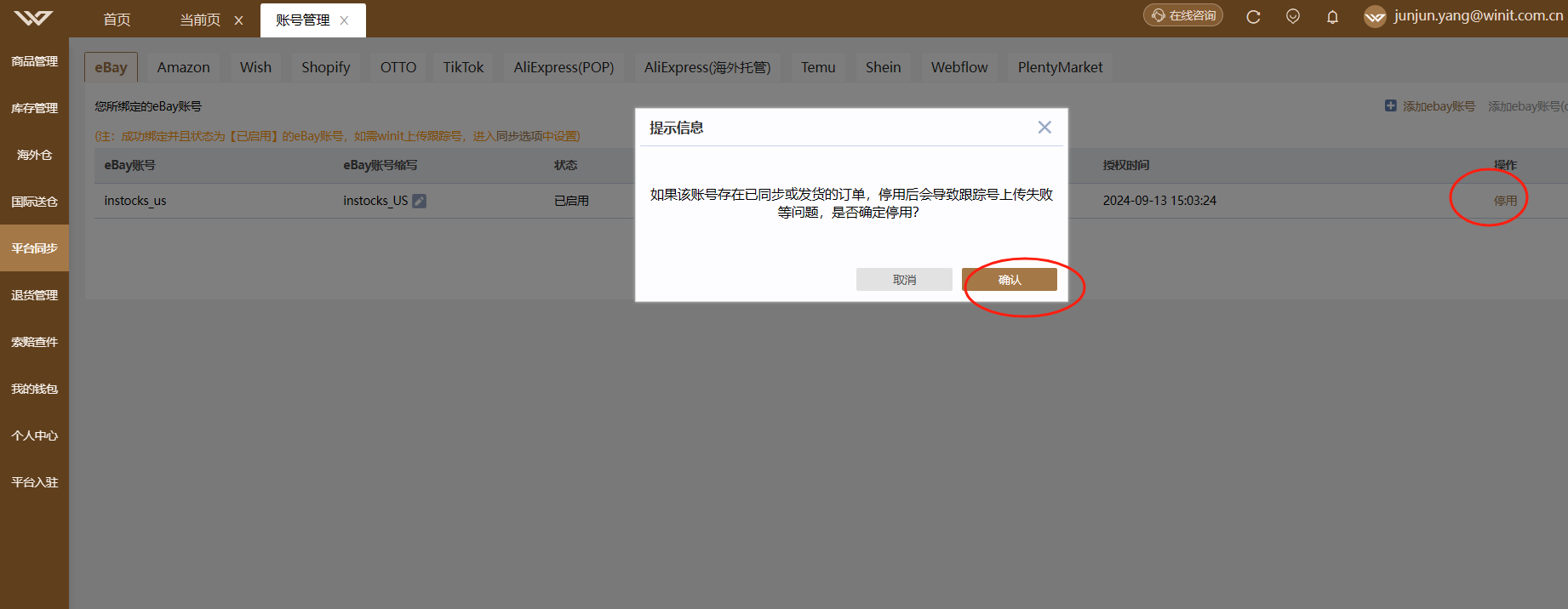
Task: Open 在线咨询 online consultation
Action: coord(1183,15)
